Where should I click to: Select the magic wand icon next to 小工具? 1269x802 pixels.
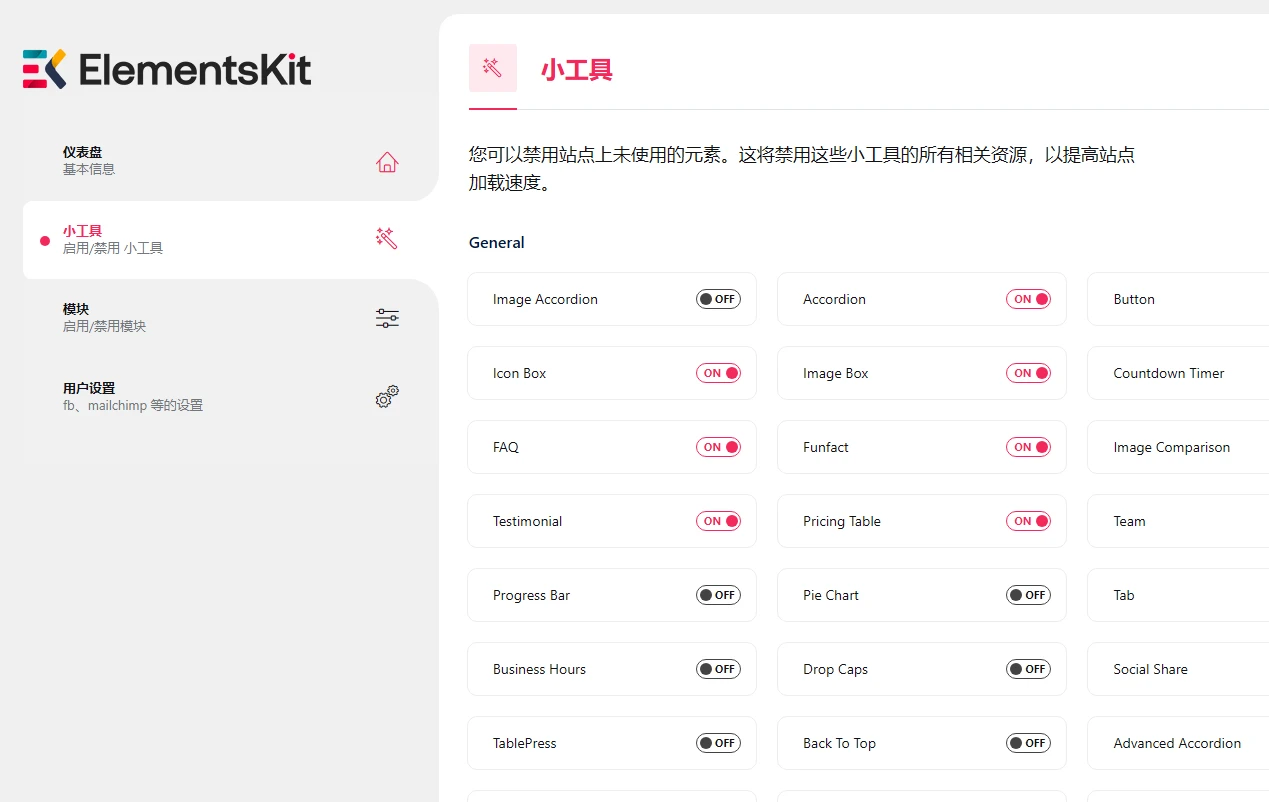point(385,238)
